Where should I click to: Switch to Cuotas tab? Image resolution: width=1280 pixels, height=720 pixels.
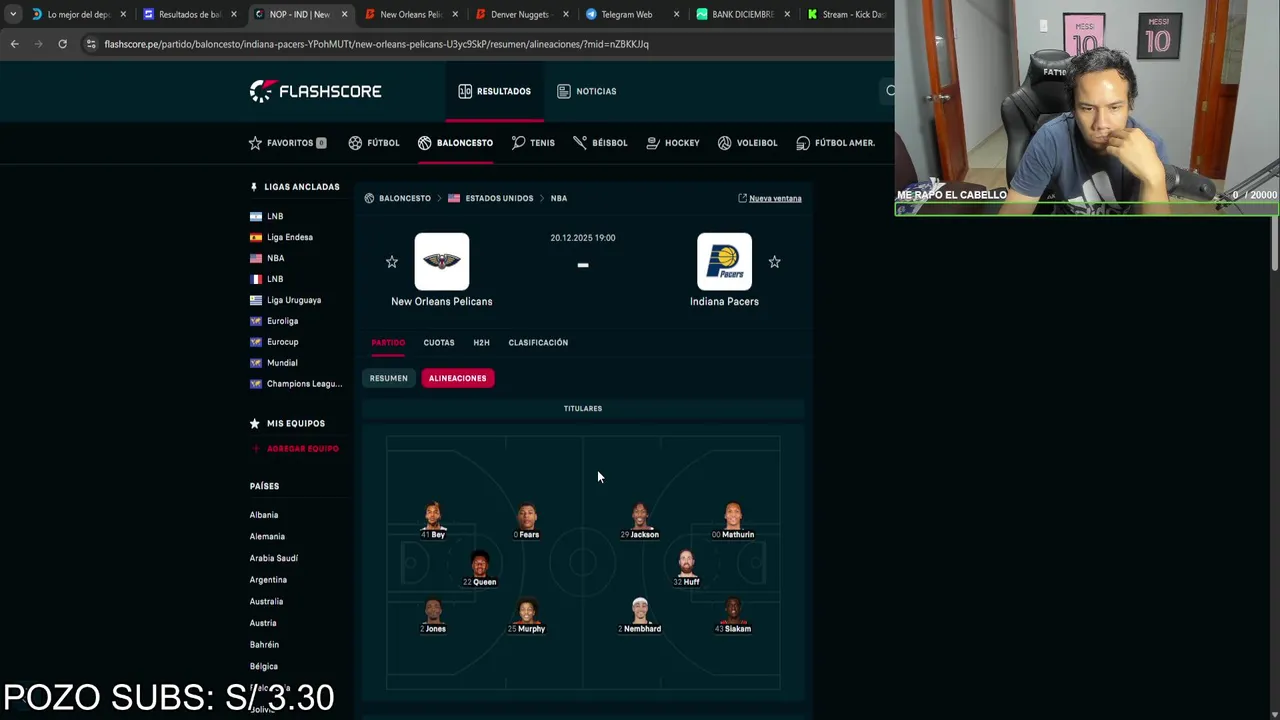tap(439, 343)
